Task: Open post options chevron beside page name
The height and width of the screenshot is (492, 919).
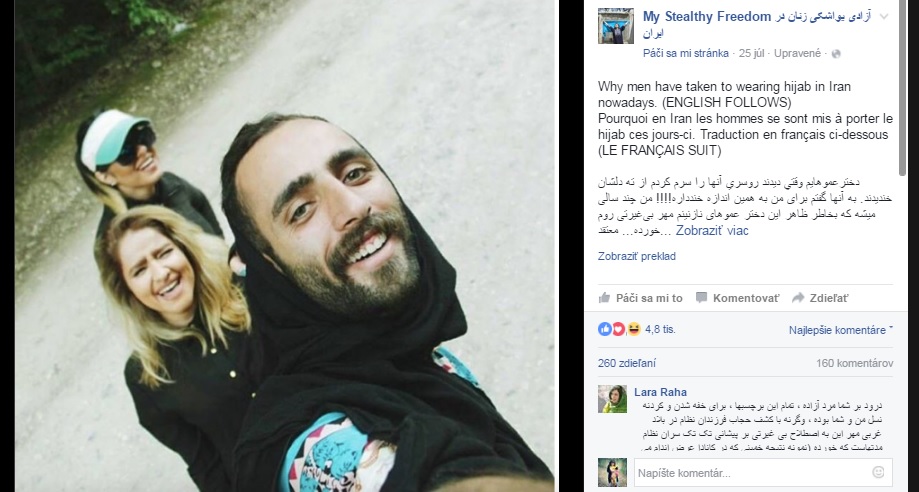Action: coord(884,17)
